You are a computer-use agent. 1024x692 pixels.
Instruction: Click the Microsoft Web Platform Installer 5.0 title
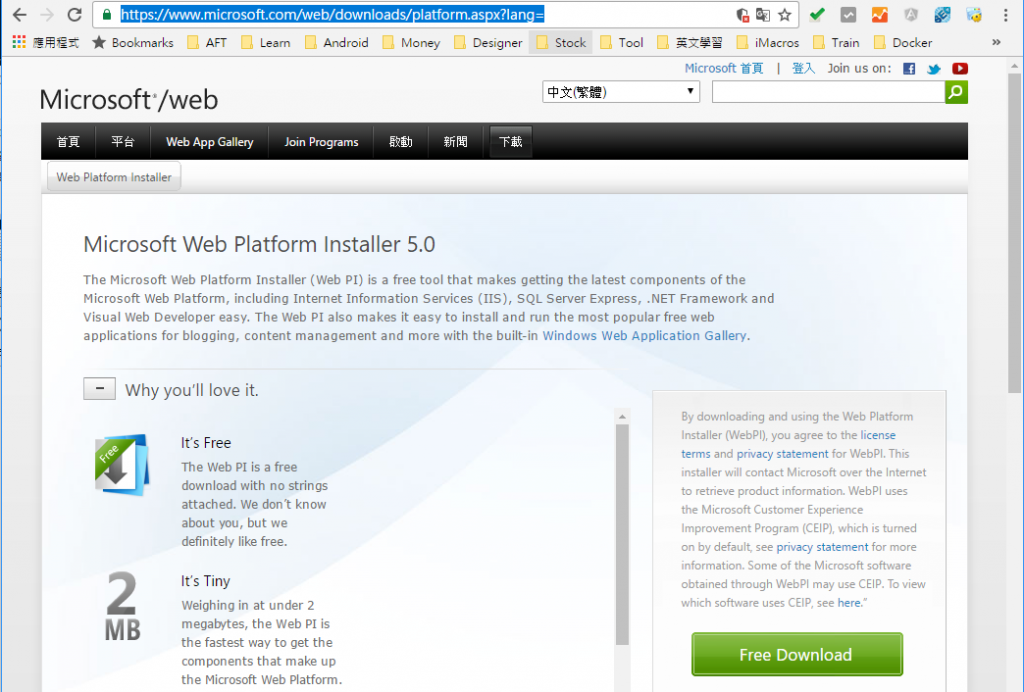click(x=259, y=244)
